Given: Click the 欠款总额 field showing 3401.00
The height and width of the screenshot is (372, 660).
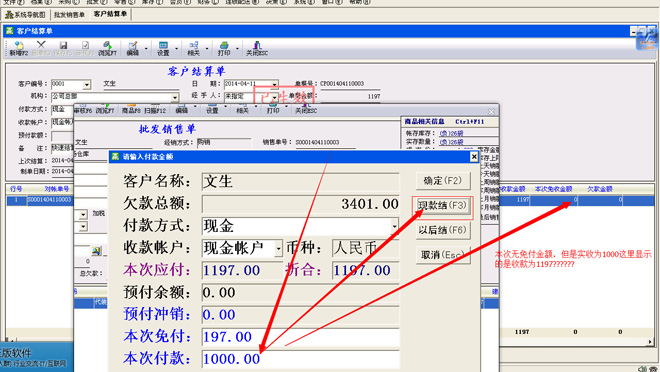Looking at the screenshot, I should tap(301, 204).
